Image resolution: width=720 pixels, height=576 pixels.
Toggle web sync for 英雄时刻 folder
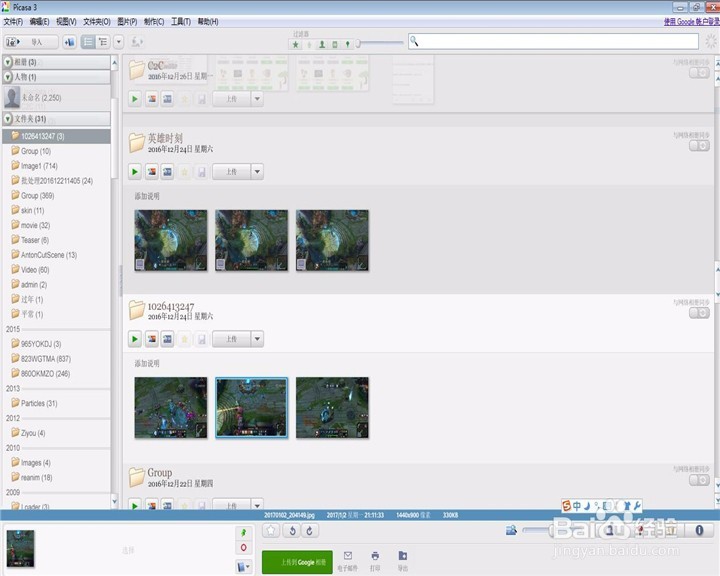[x=699, y=146]
